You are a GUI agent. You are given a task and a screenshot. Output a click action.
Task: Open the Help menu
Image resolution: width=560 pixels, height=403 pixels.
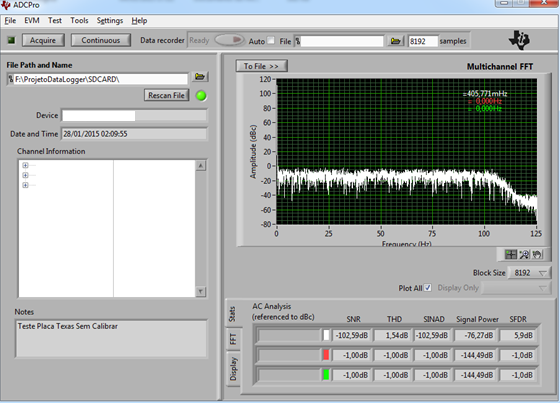point(139,21)
